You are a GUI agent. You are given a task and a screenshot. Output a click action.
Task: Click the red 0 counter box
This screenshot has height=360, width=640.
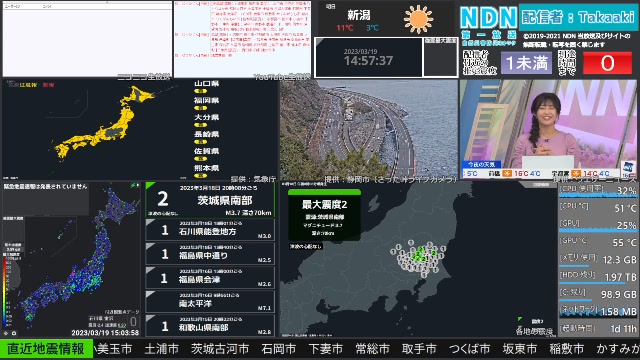(x=607, y=63)
